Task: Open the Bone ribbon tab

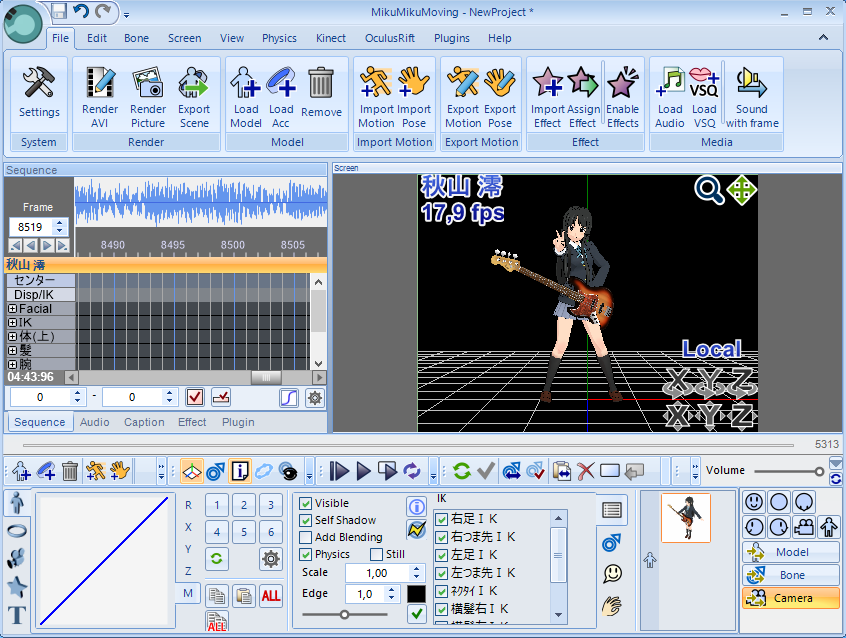Action: click(137, 38)
